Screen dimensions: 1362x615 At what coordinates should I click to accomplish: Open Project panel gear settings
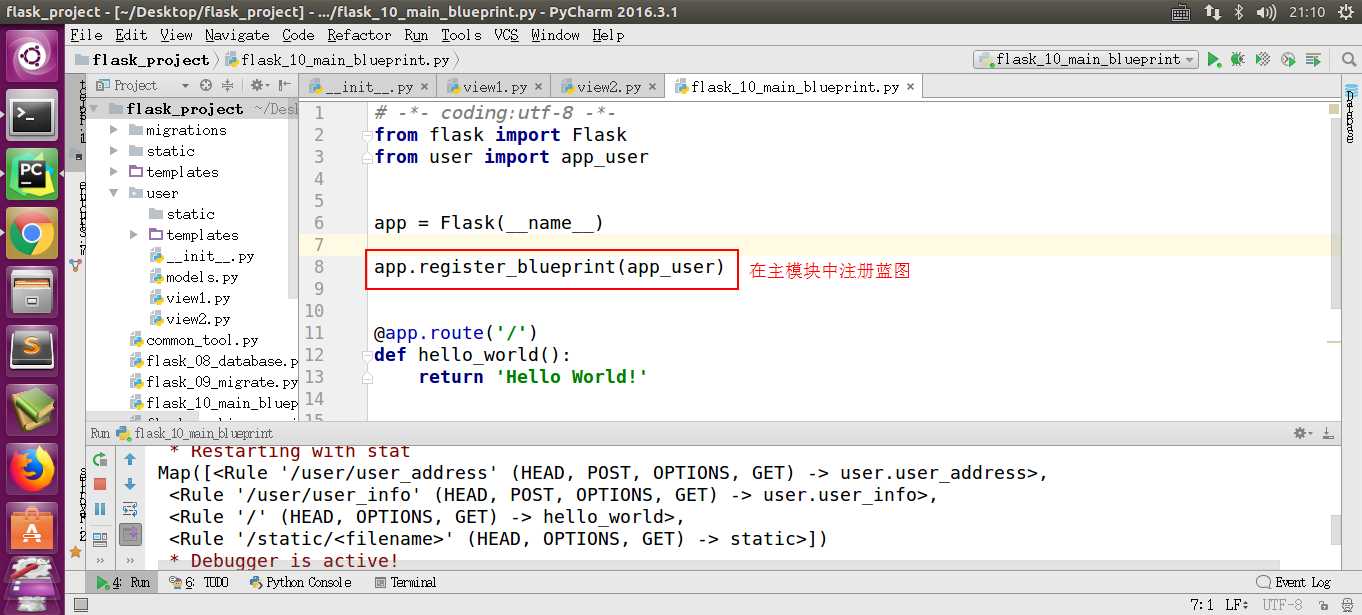point(258,86)
